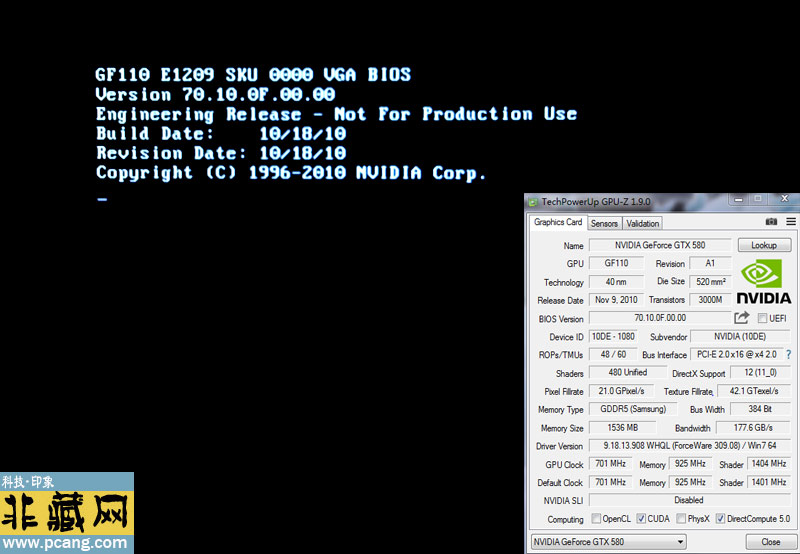Click the GPU field showing GF110
The height and width of the screenshot is (554, 800).
[616, 263]
